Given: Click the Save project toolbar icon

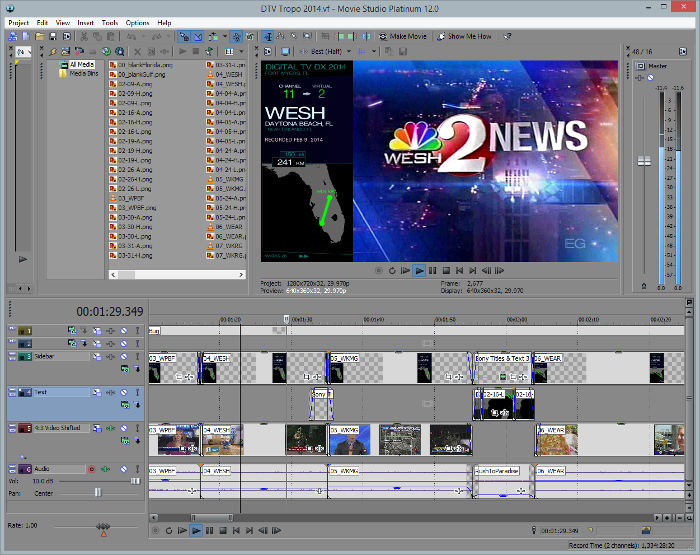Looking at the screenshot, I should (x=52, y=36).
